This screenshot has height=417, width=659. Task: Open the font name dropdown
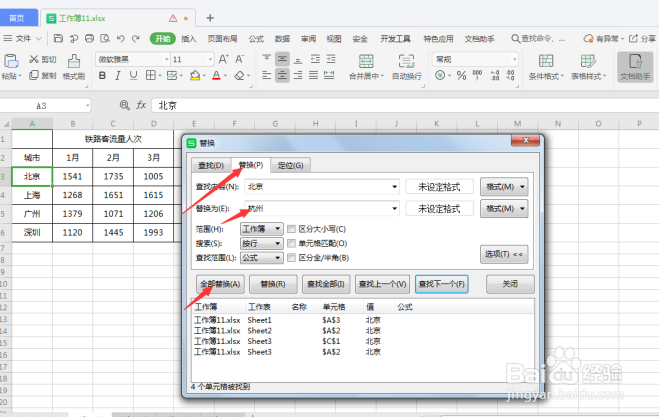click(x=166, y=59)
